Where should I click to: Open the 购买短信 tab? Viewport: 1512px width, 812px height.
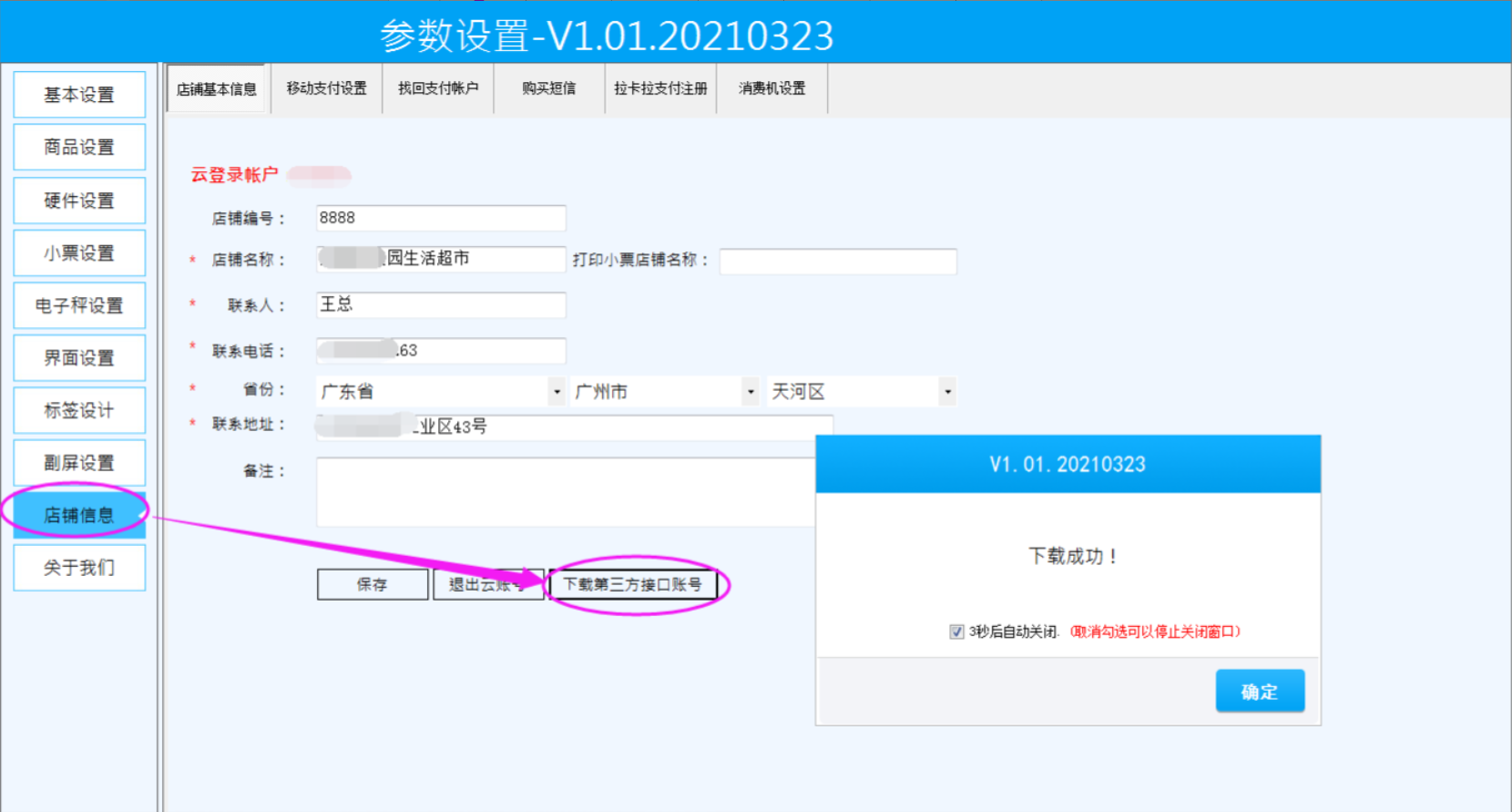(549, 88)
